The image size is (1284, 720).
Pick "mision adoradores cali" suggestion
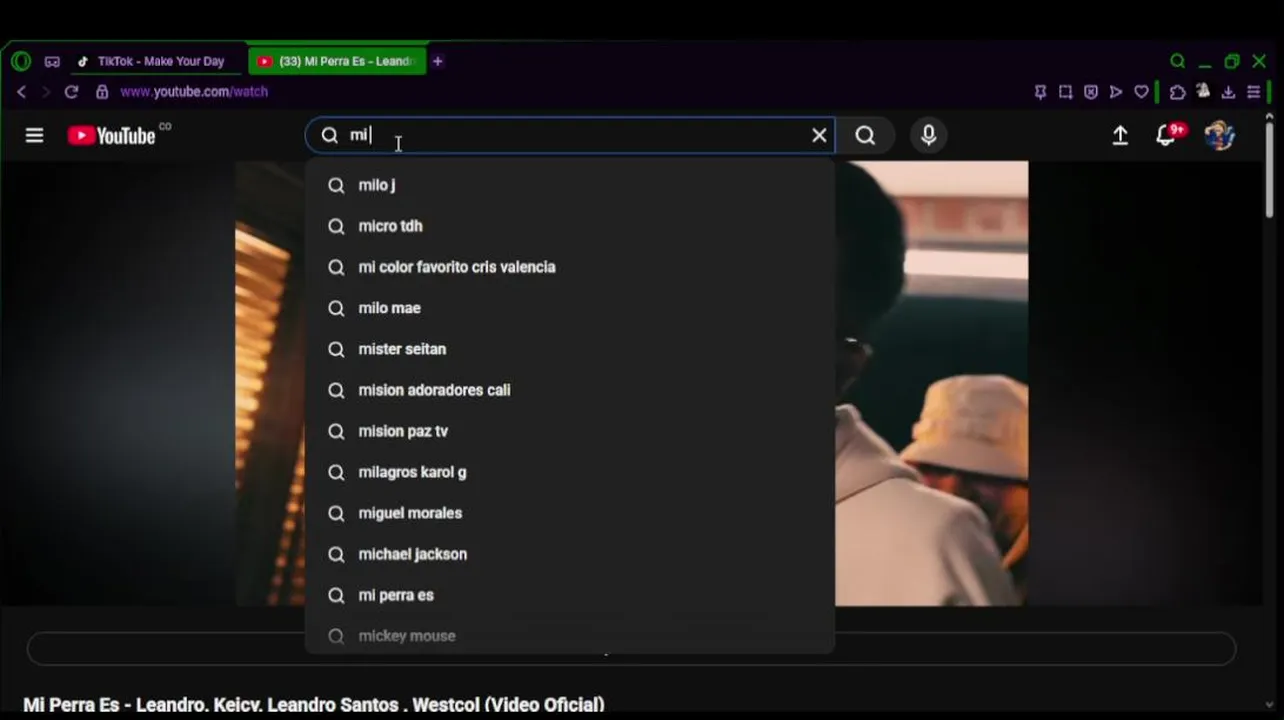[570, 390]
